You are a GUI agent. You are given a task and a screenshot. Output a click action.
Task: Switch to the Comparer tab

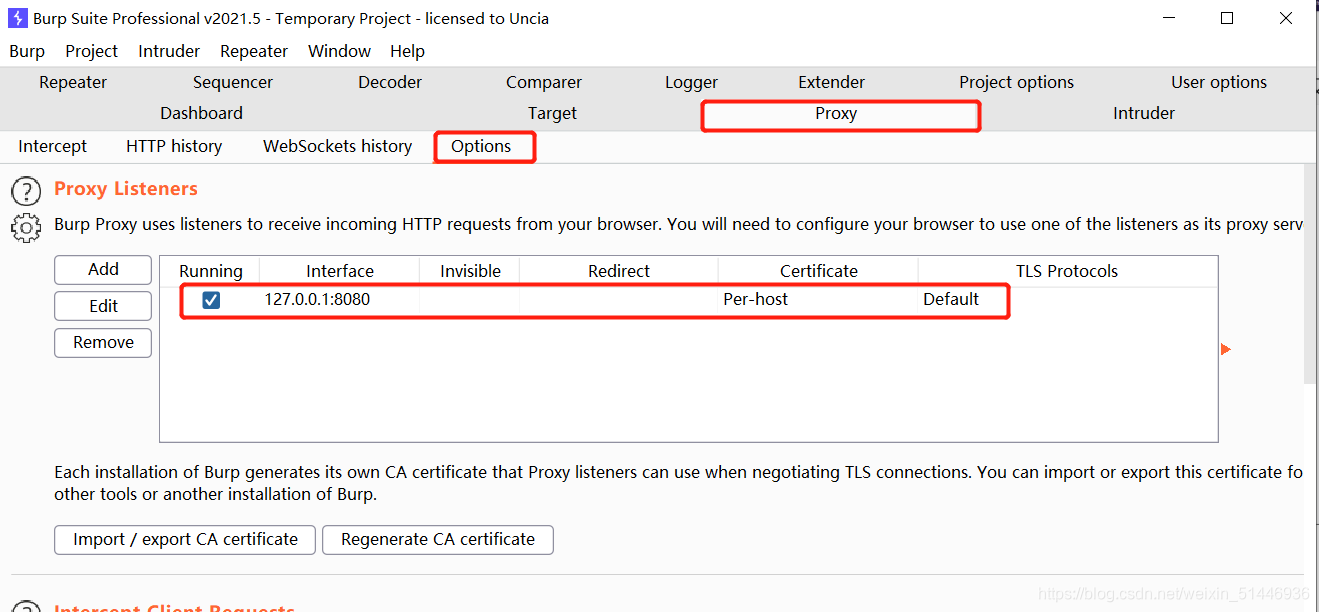tap(544, 82)
